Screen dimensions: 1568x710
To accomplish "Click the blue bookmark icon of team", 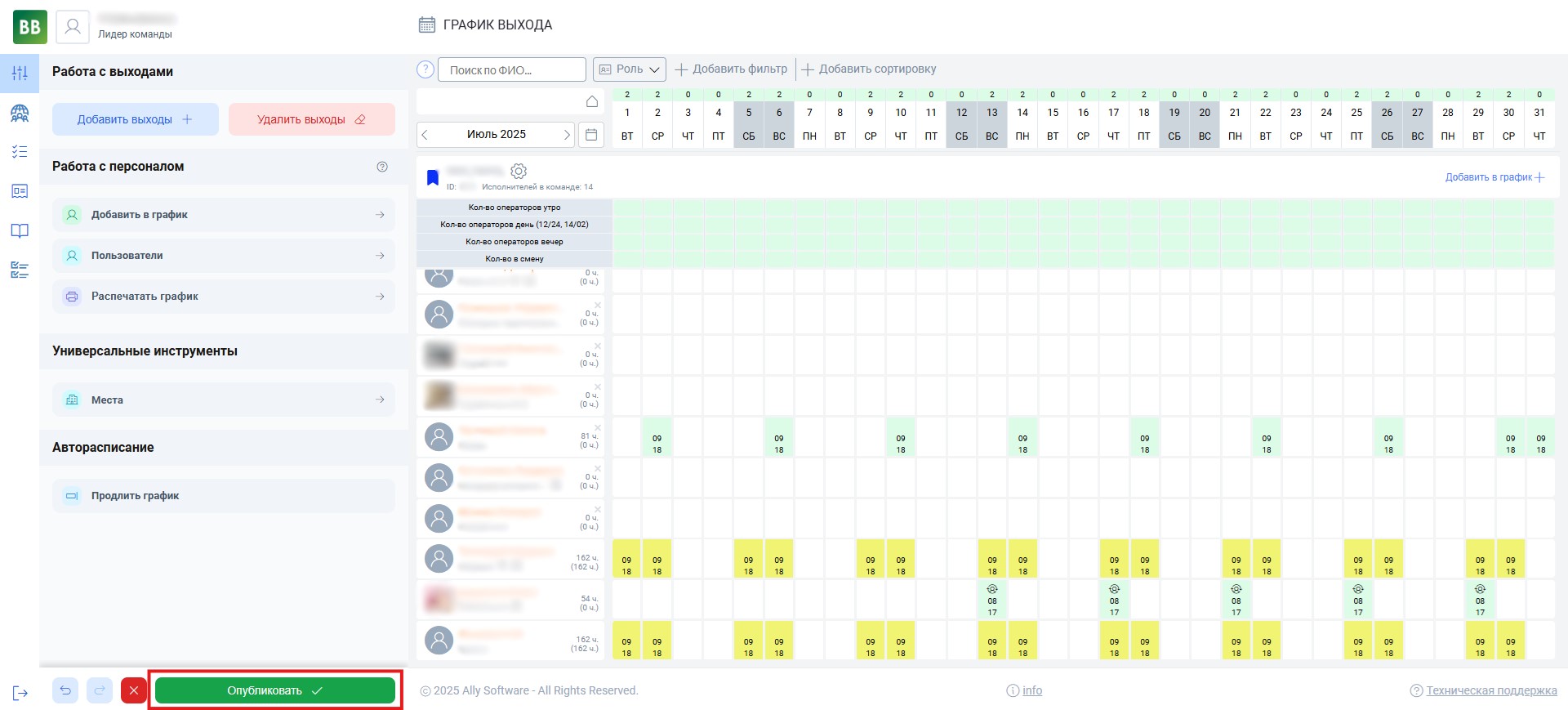I will (433, 177).
